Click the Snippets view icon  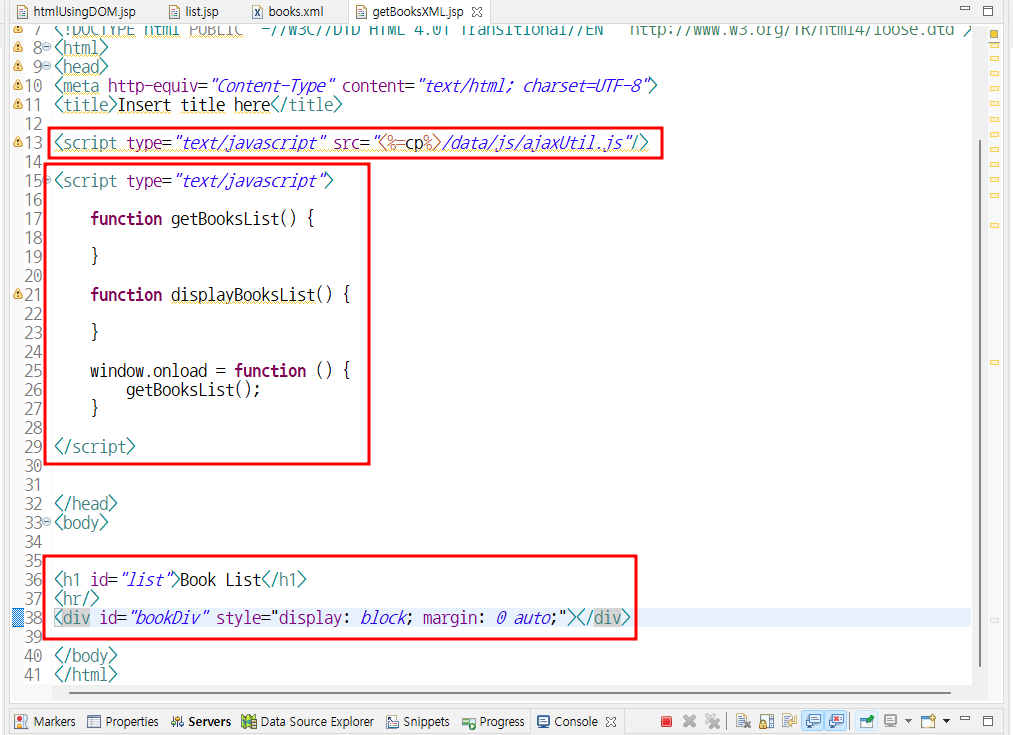[x=392, y=721]
